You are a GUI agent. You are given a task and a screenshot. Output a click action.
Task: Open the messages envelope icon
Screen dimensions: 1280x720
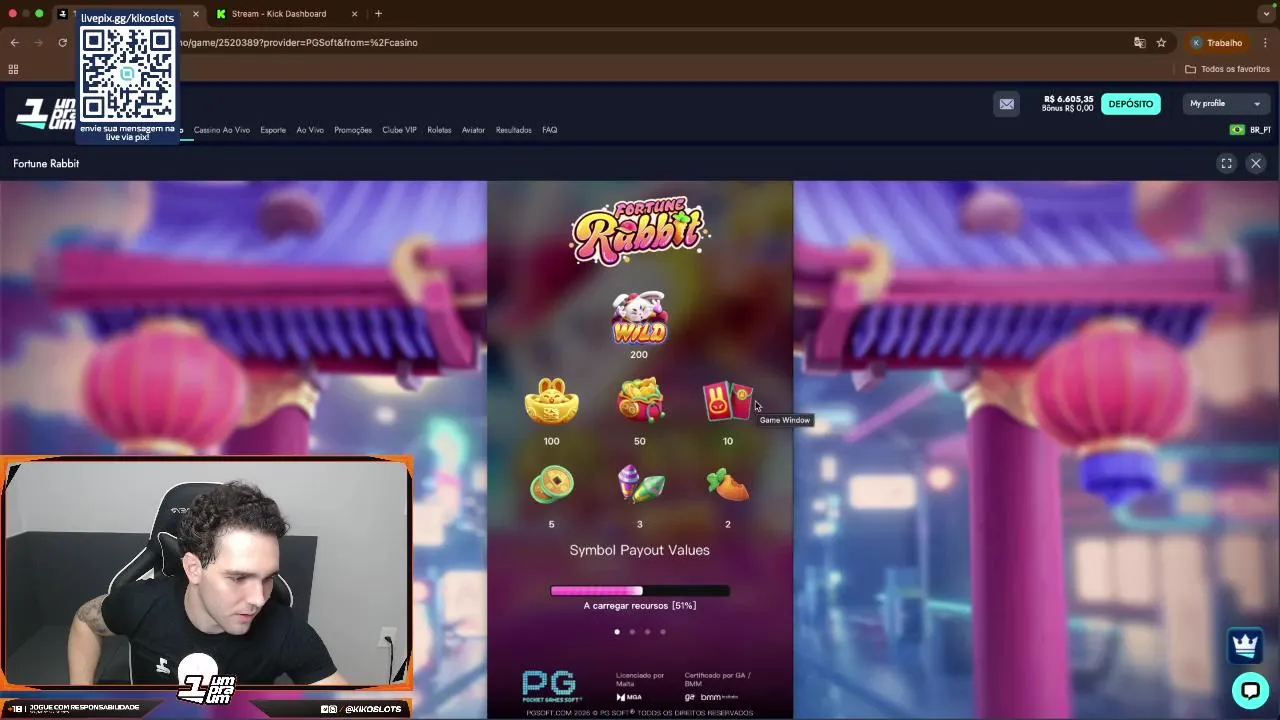pyautogui.click(x=1006, y=104)
